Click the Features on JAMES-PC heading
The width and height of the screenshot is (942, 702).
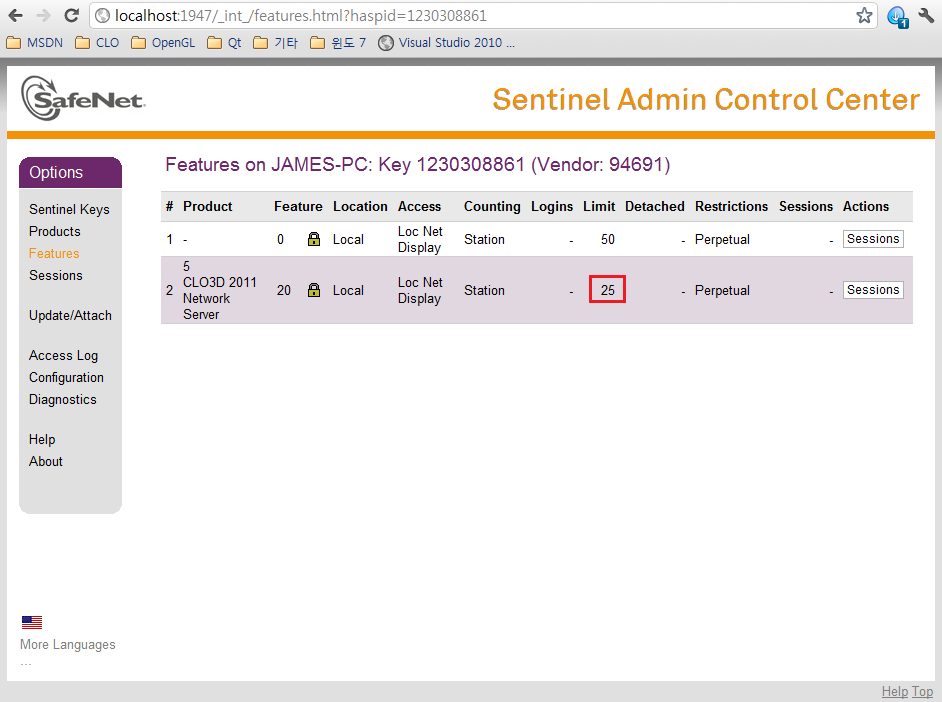point(418,165)
